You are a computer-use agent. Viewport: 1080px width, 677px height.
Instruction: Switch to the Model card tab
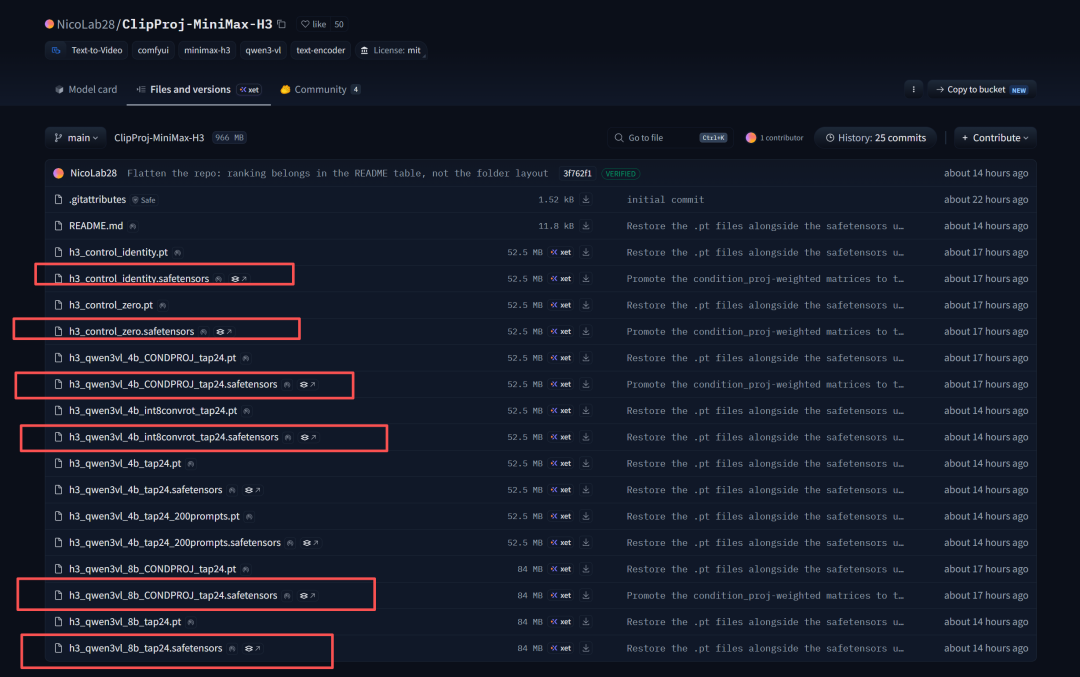tap(86, 90)
